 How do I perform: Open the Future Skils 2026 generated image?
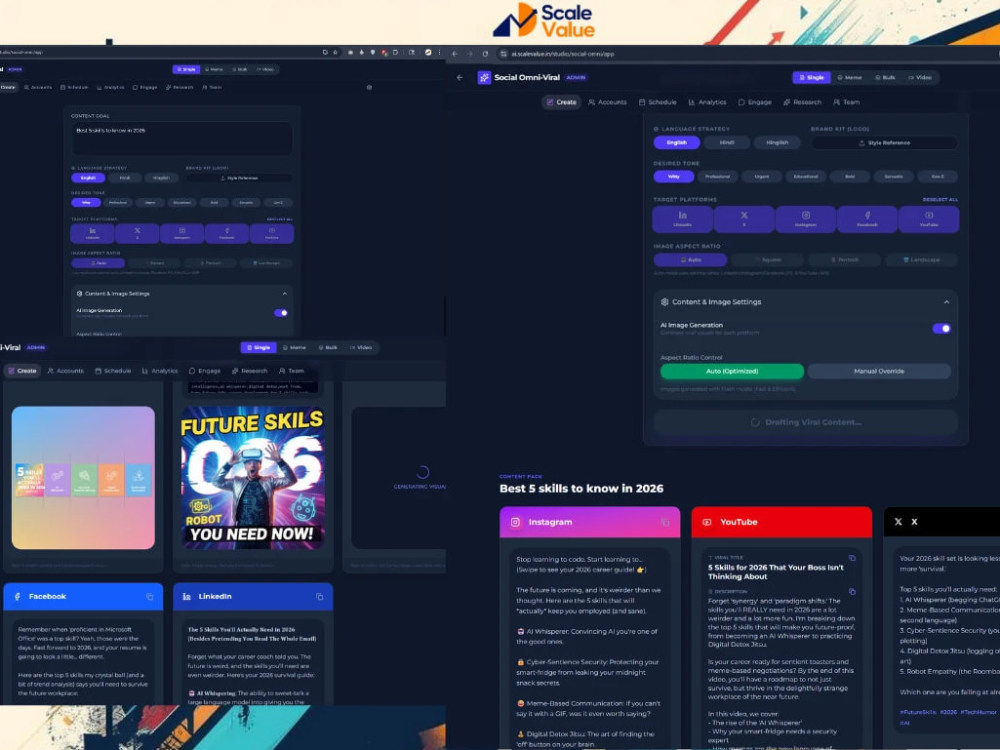tap(253, 478)
